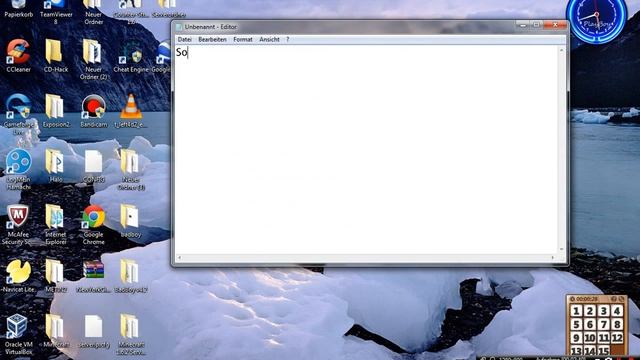
Task: Click the horizontal scrollbar left arrow
Action: [x=179, y=258]
